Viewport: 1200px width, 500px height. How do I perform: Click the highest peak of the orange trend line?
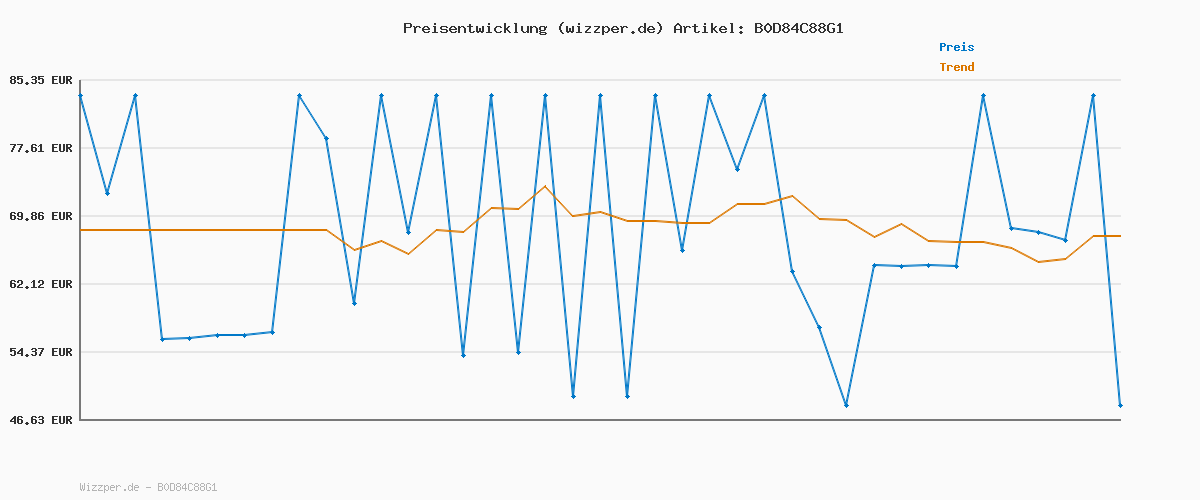tap(545, 187)
